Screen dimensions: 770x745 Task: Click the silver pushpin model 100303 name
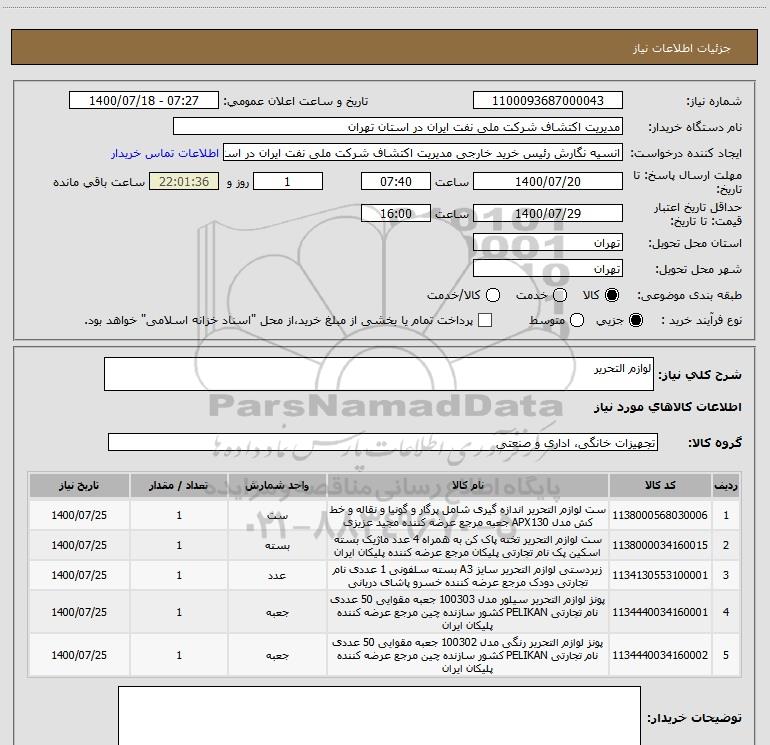pos(468,612)
